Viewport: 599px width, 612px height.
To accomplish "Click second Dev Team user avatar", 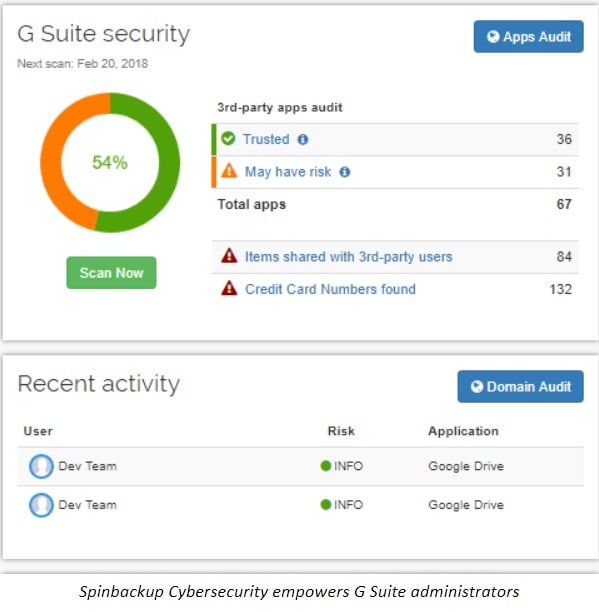I will [41, 505].
